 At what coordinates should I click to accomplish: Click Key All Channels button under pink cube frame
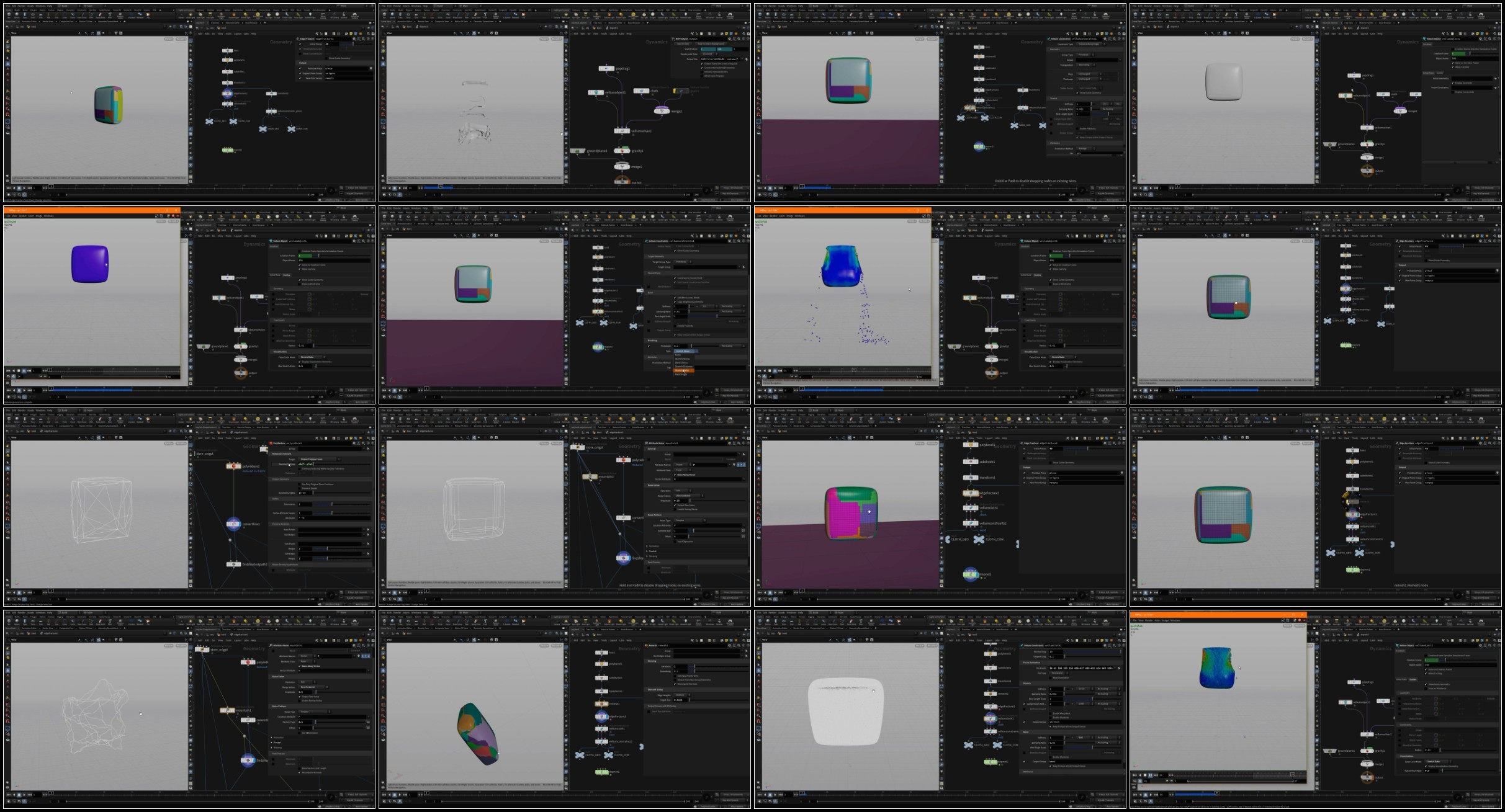[1107, 598]
